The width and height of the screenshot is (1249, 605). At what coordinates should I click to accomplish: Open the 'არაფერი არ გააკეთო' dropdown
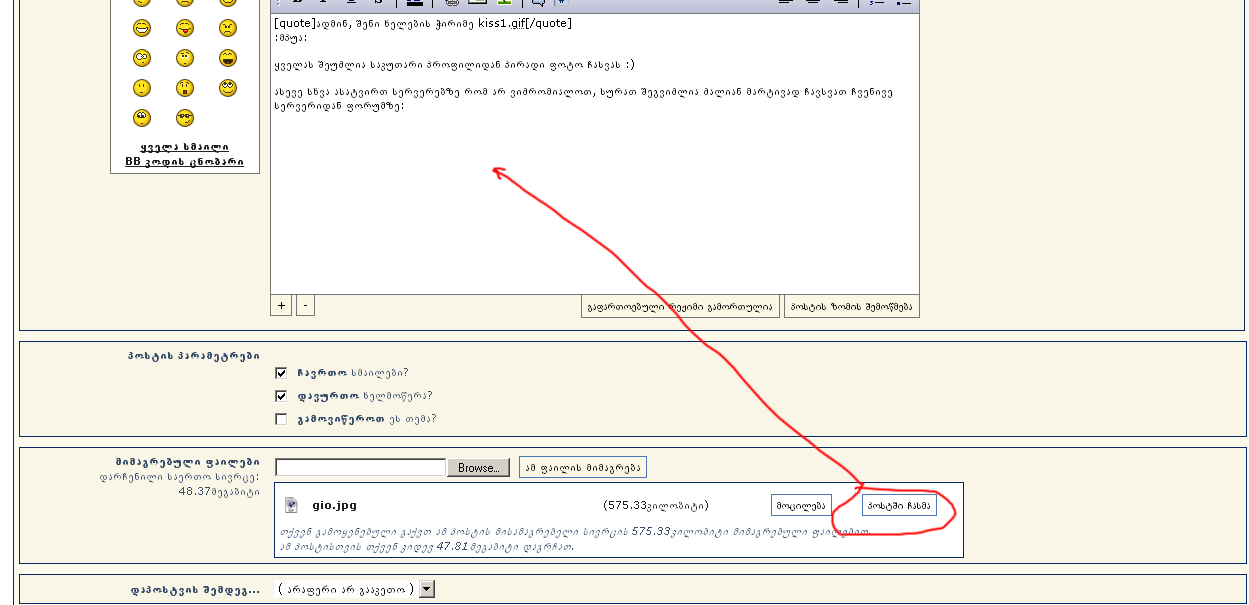(x=427, y=589)
